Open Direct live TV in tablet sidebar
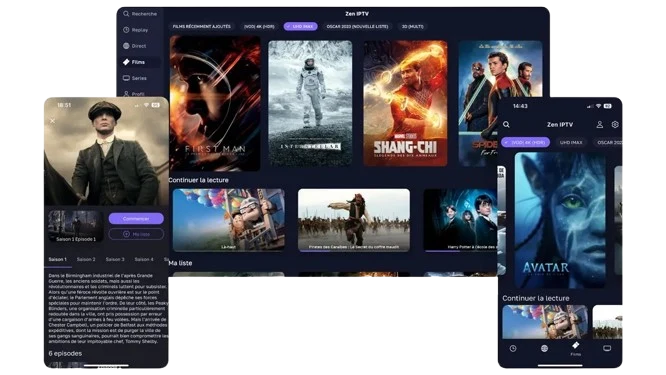 pos(135,46)
